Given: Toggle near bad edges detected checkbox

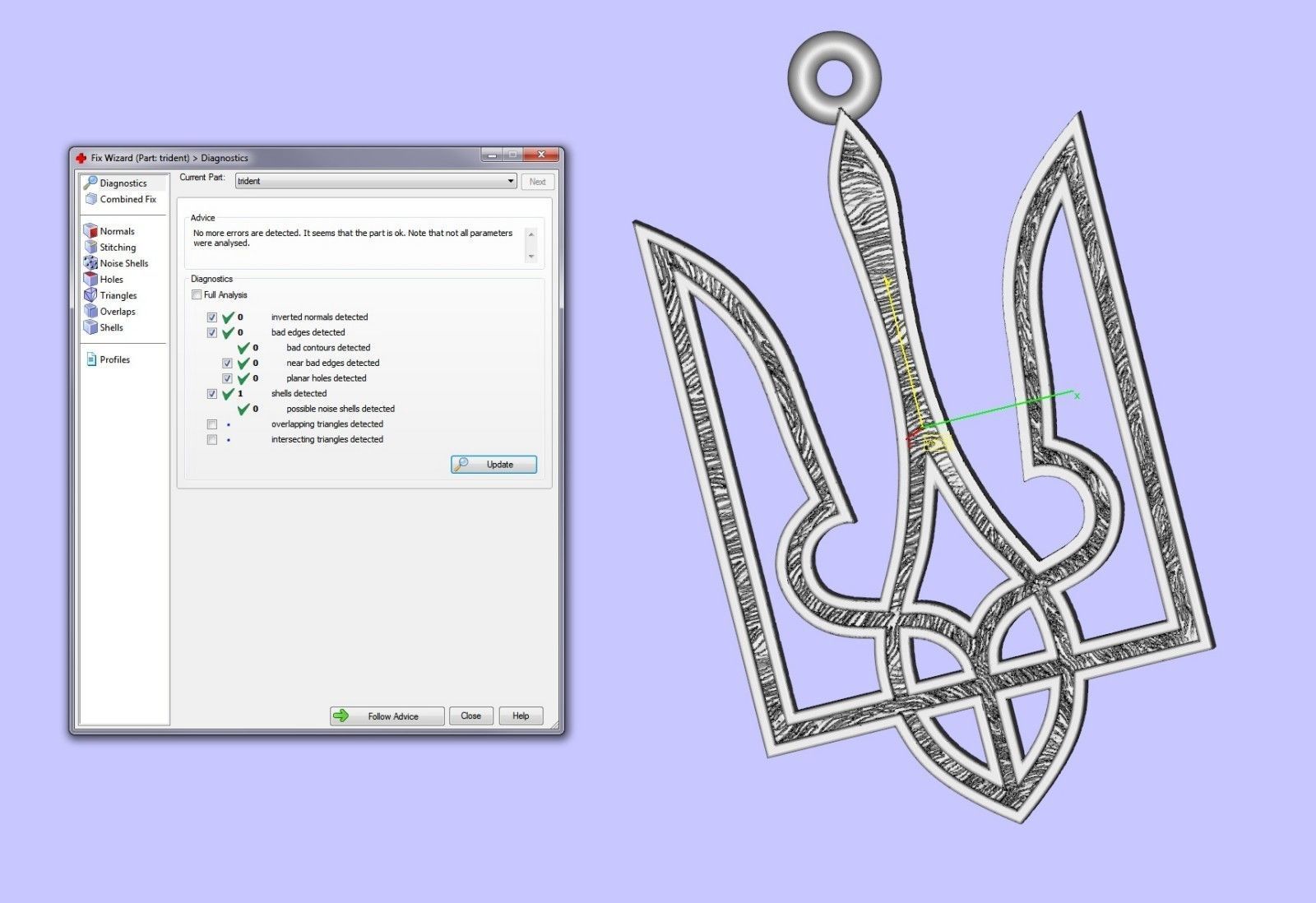Looking at the screenshot, I should click(x=227, y=364).
